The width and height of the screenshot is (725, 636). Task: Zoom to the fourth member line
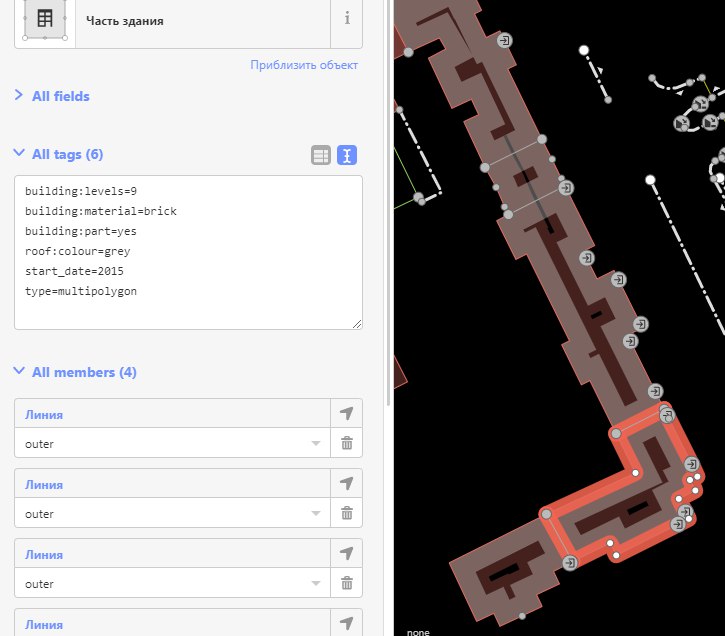[x=347, y=623]
